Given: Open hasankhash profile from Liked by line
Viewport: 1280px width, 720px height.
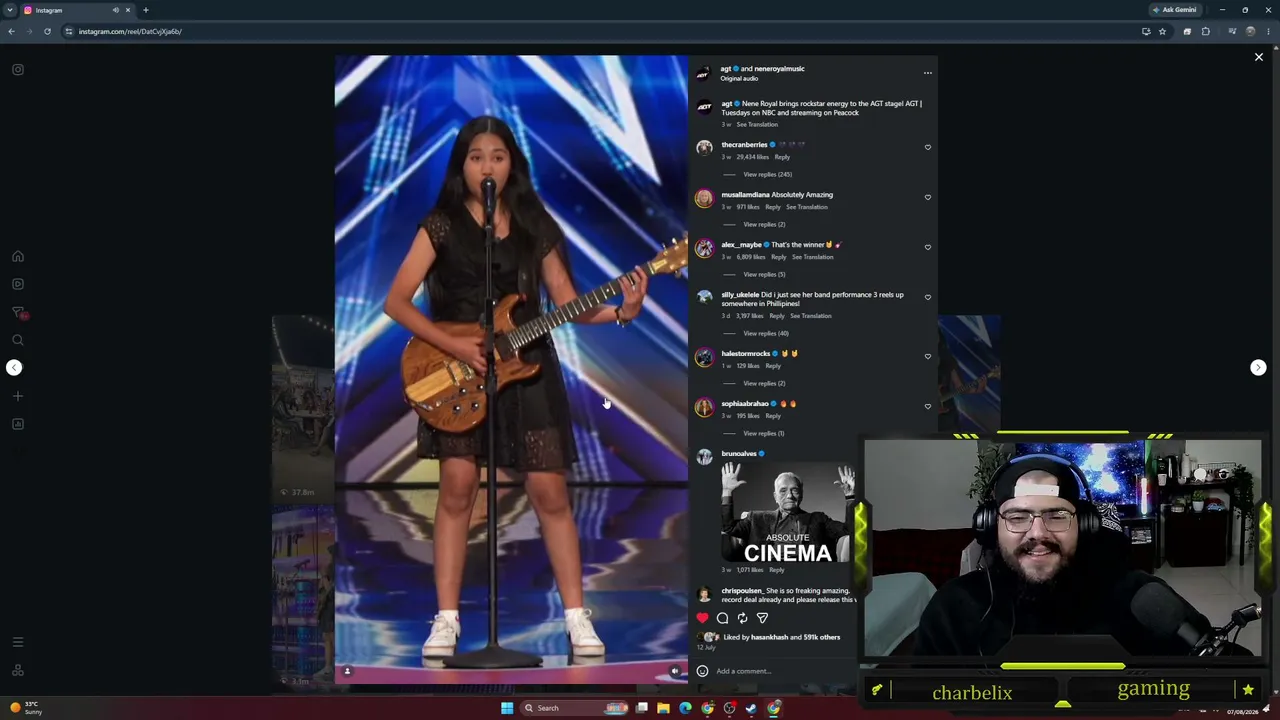Looking at the screenshot, I should click(x=769, y=637).
